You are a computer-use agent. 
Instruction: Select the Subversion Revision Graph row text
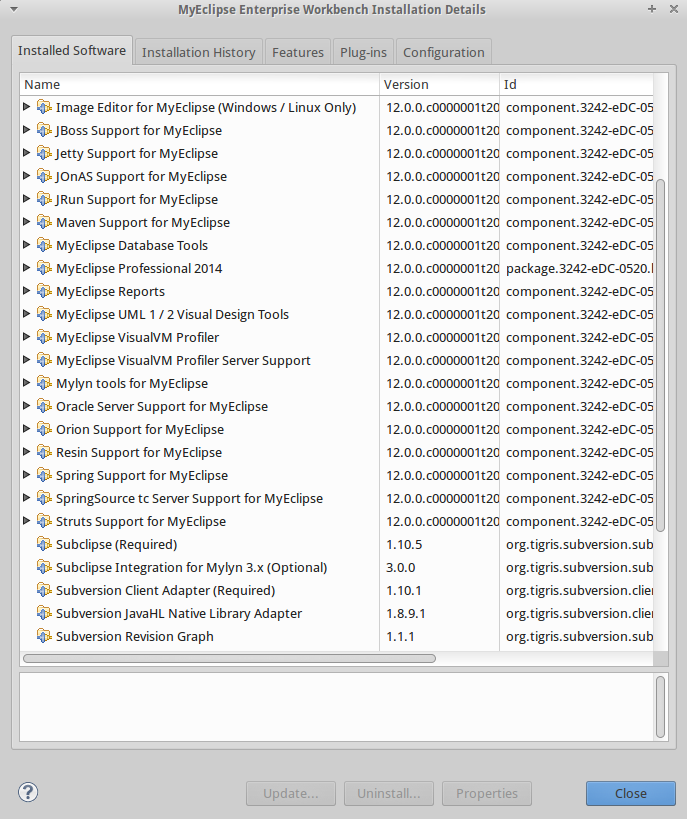point(135,636)
